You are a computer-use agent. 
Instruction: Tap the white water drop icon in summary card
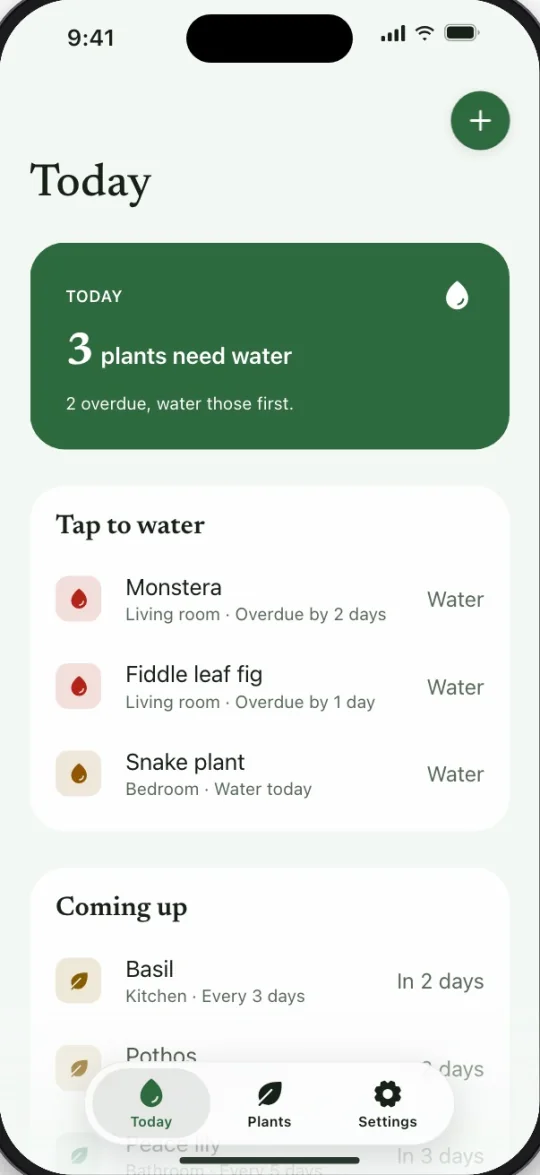(457, 295)
